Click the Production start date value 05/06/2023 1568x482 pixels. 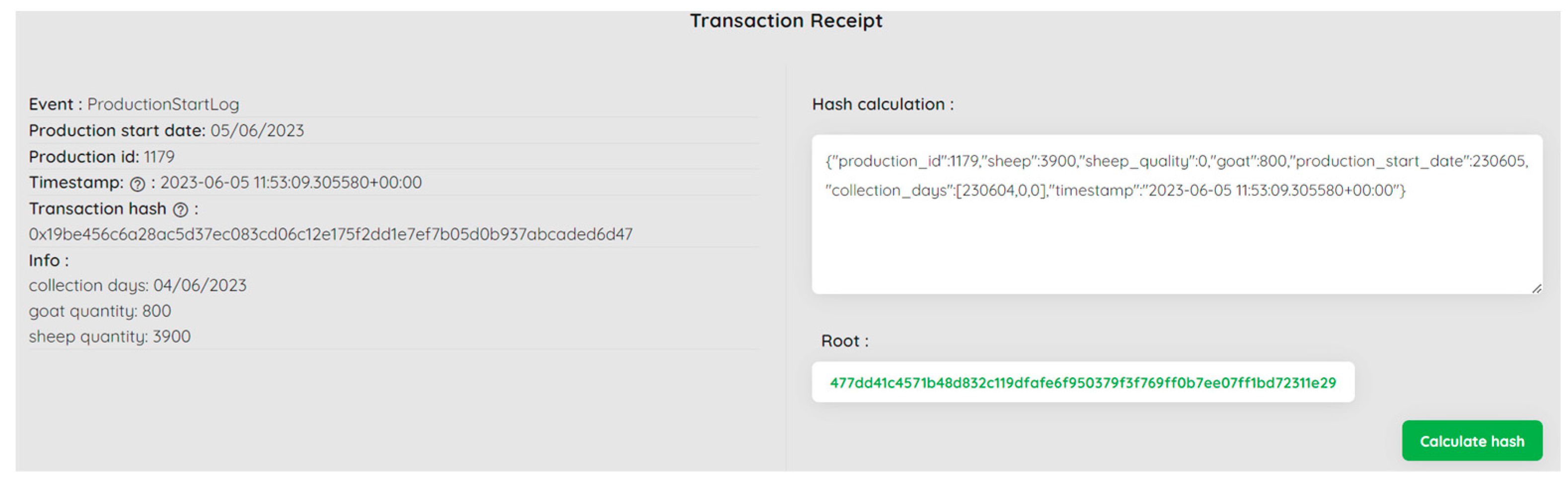[257, 131]
